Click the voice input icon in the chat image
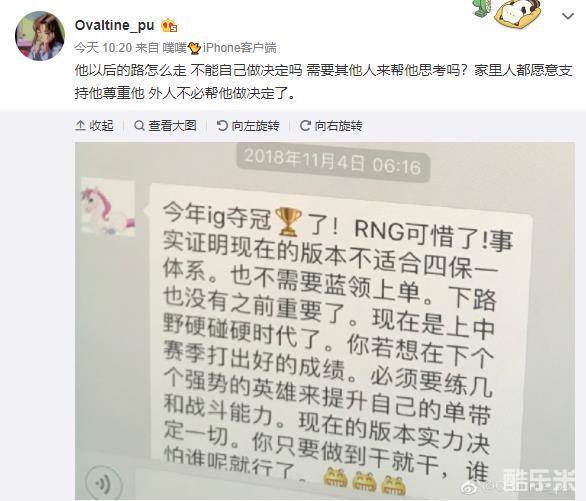 tap(104, 483)
